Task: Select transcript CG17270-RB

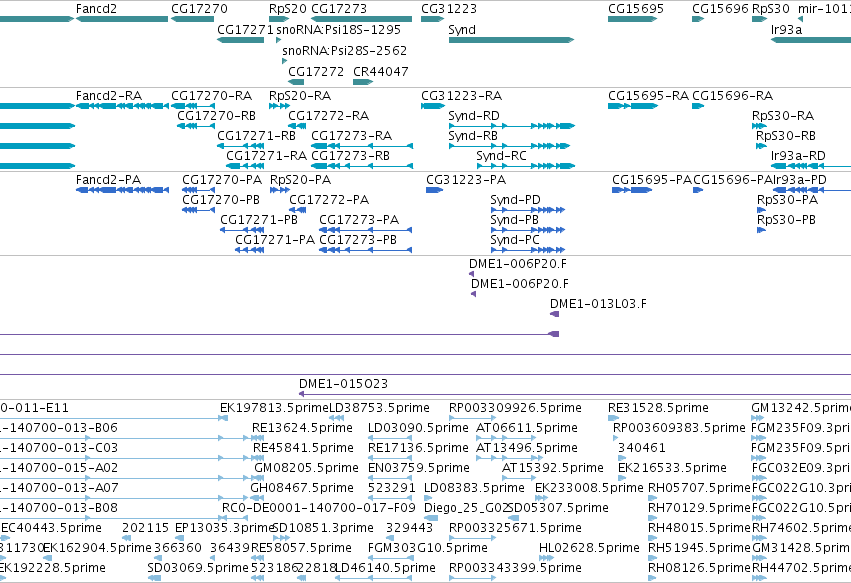Action: [x=196, y=126]
